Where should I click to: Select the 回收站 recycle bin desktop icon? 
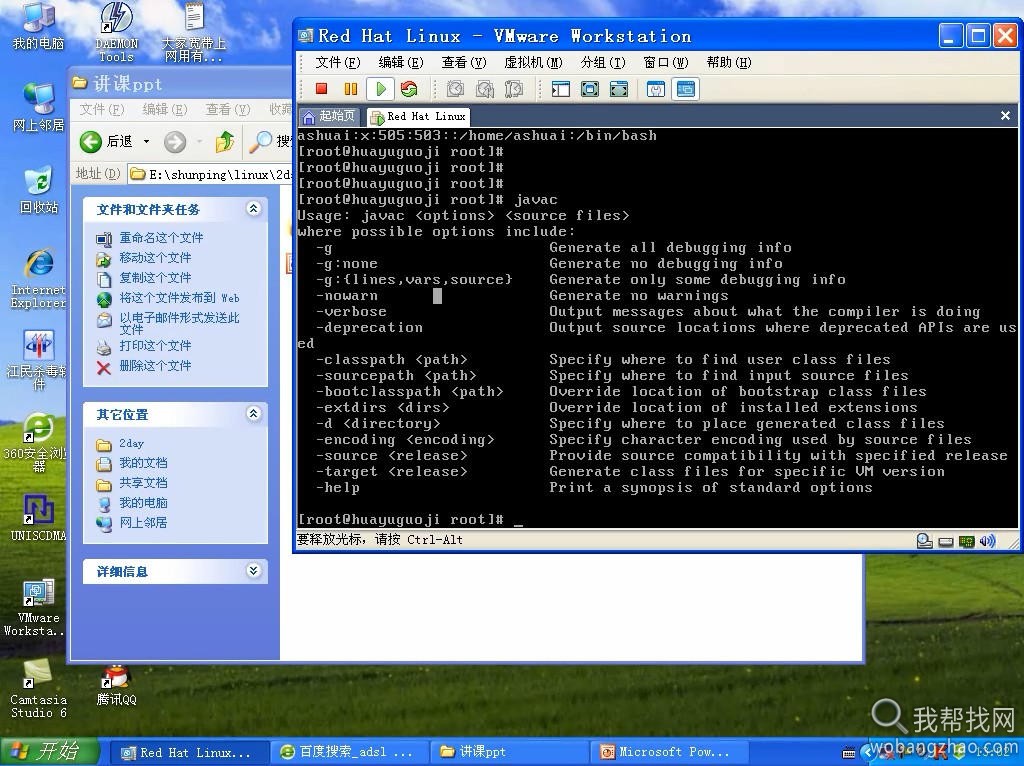[x=39, y=190]
